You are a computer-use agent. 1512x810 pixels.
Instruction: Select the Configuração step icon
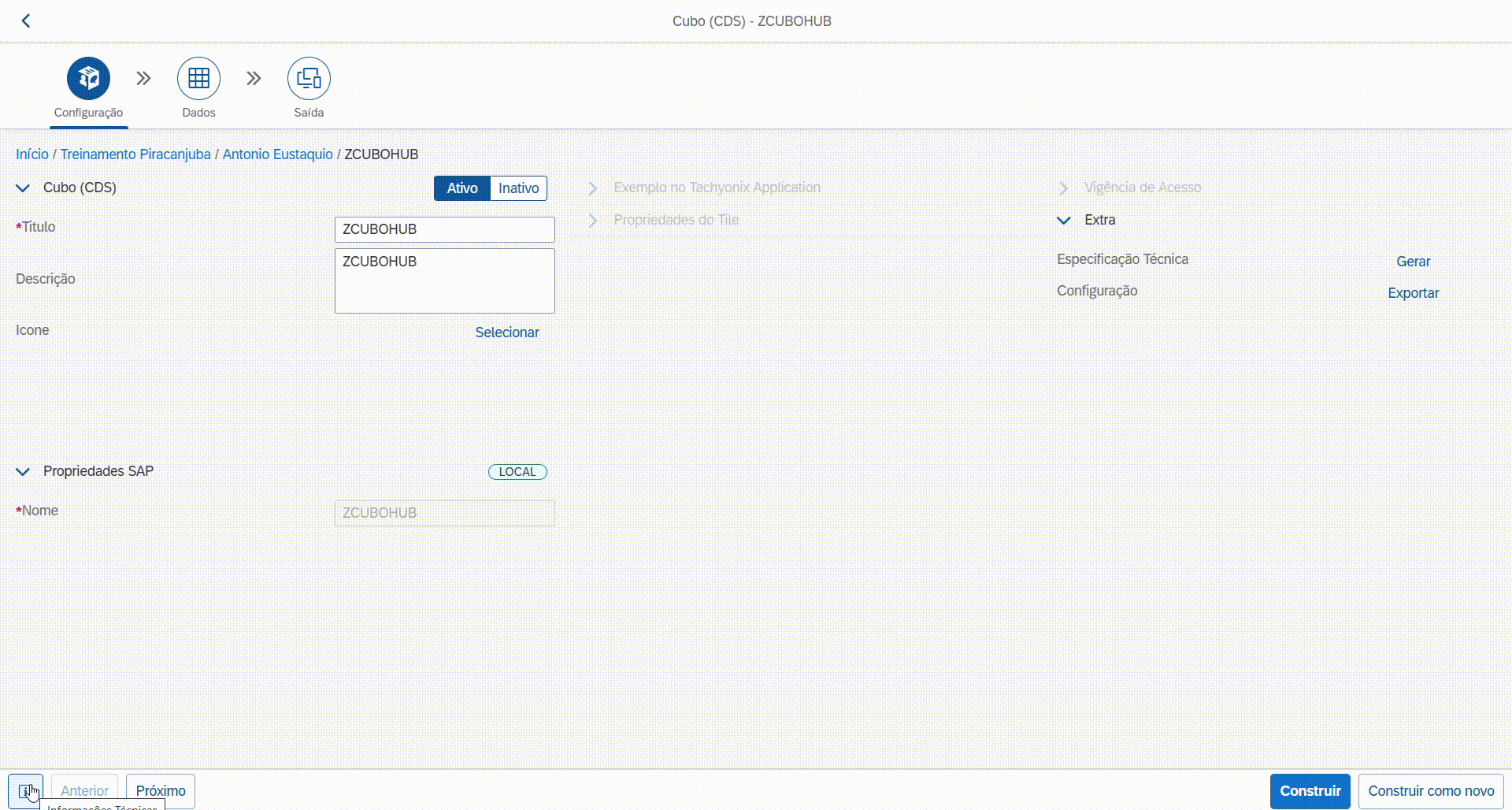88,79
